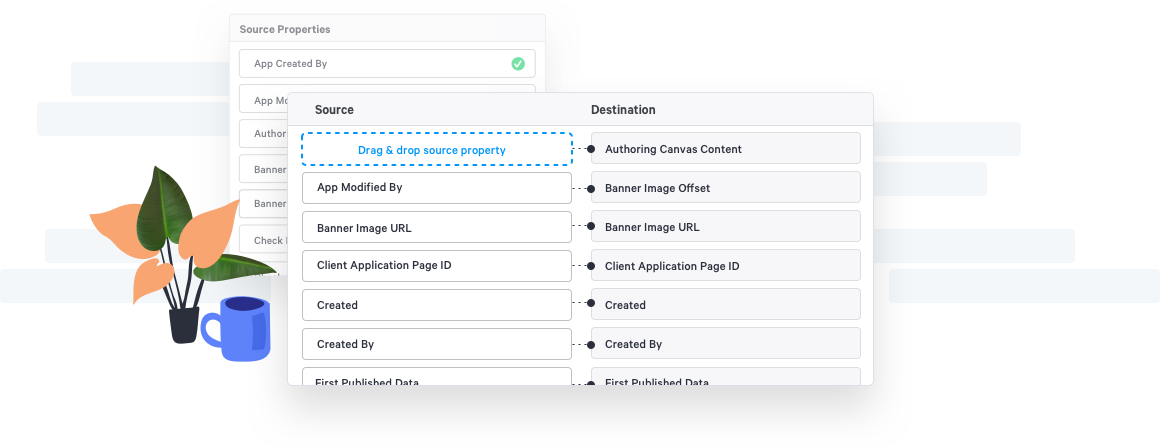This screenshot has height=447, width=1160.
Task: Select the Drag & drop source property box
Action: (437, 149)
